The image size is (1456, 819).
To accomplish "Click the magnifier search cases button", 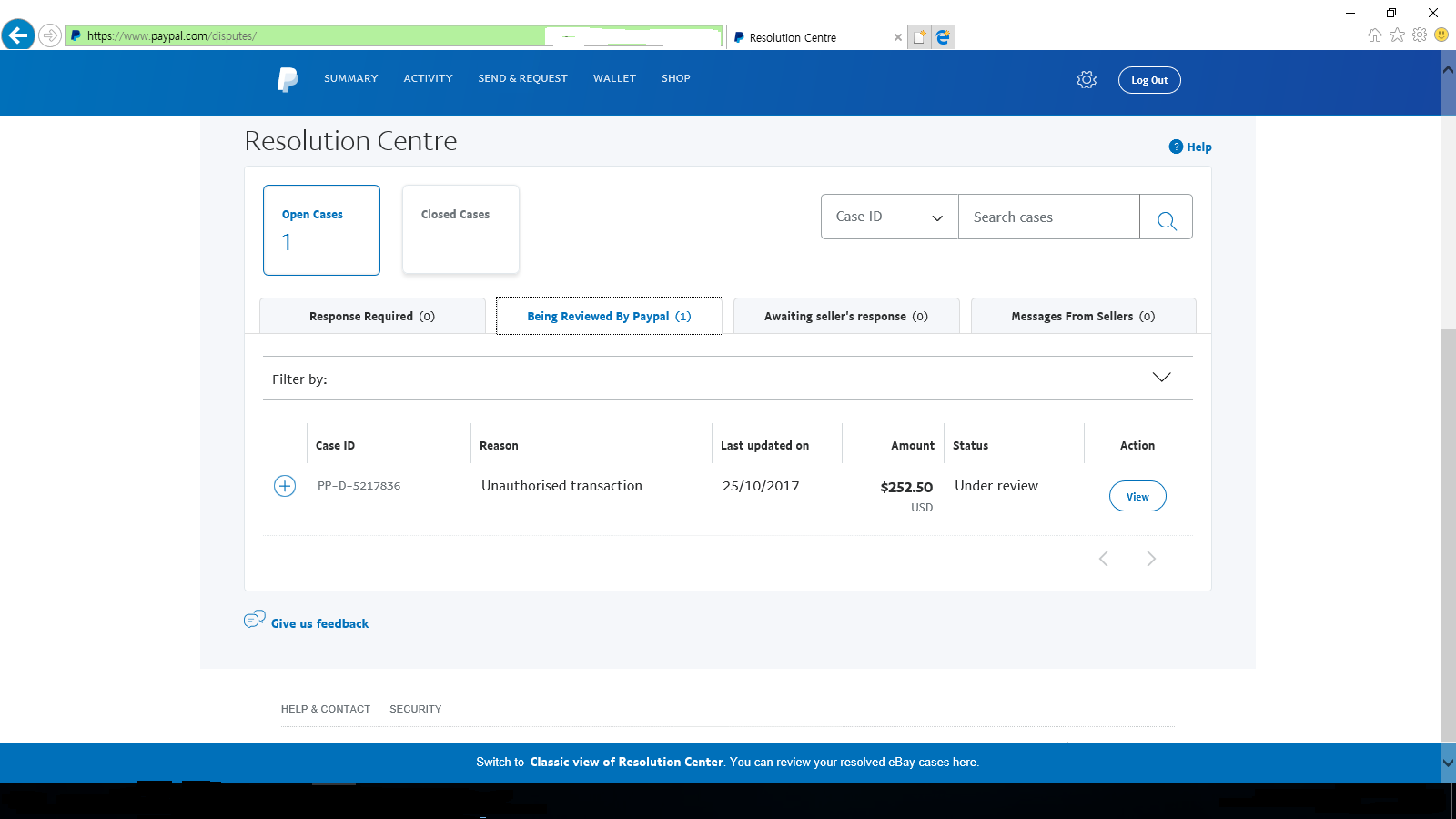I will tap(1167, 217).
